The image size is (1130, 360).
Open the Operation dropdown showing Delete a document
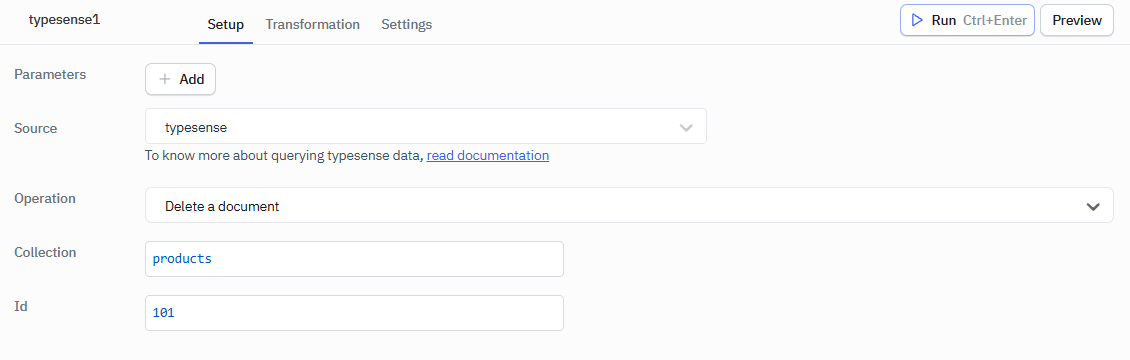pyautogui.click(x=629, y=205)
